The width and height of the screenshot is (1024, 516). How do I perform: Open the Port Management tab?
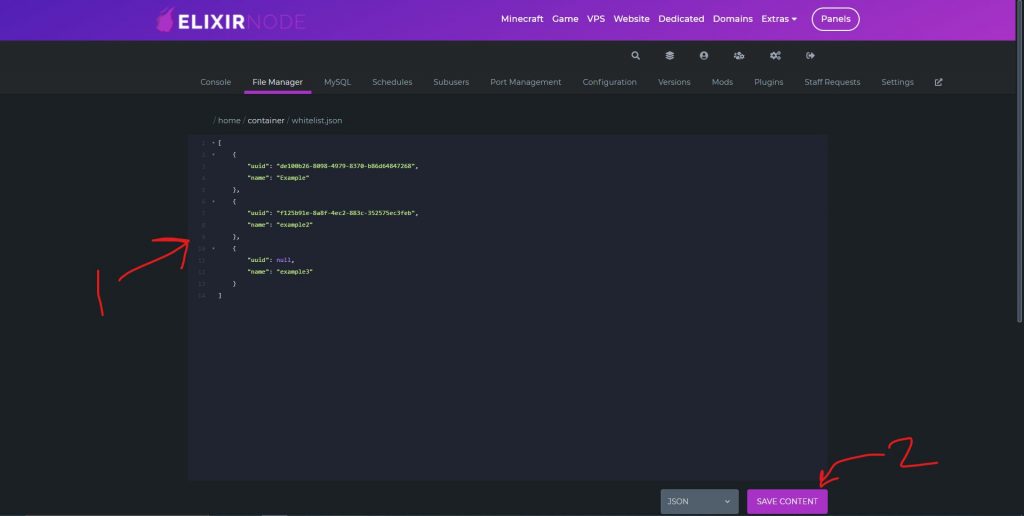(526, 82)
